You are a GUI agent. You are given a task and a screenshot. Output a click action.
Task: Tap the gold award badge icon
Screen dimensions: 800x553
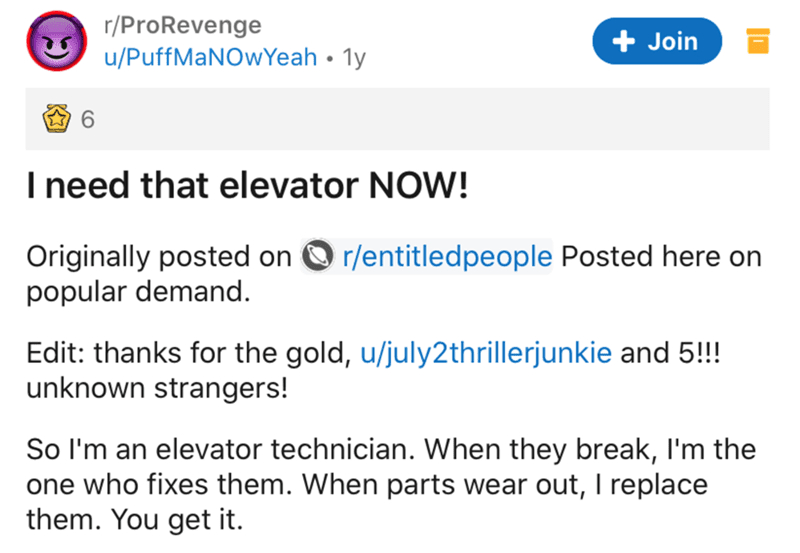pos(57,118)
